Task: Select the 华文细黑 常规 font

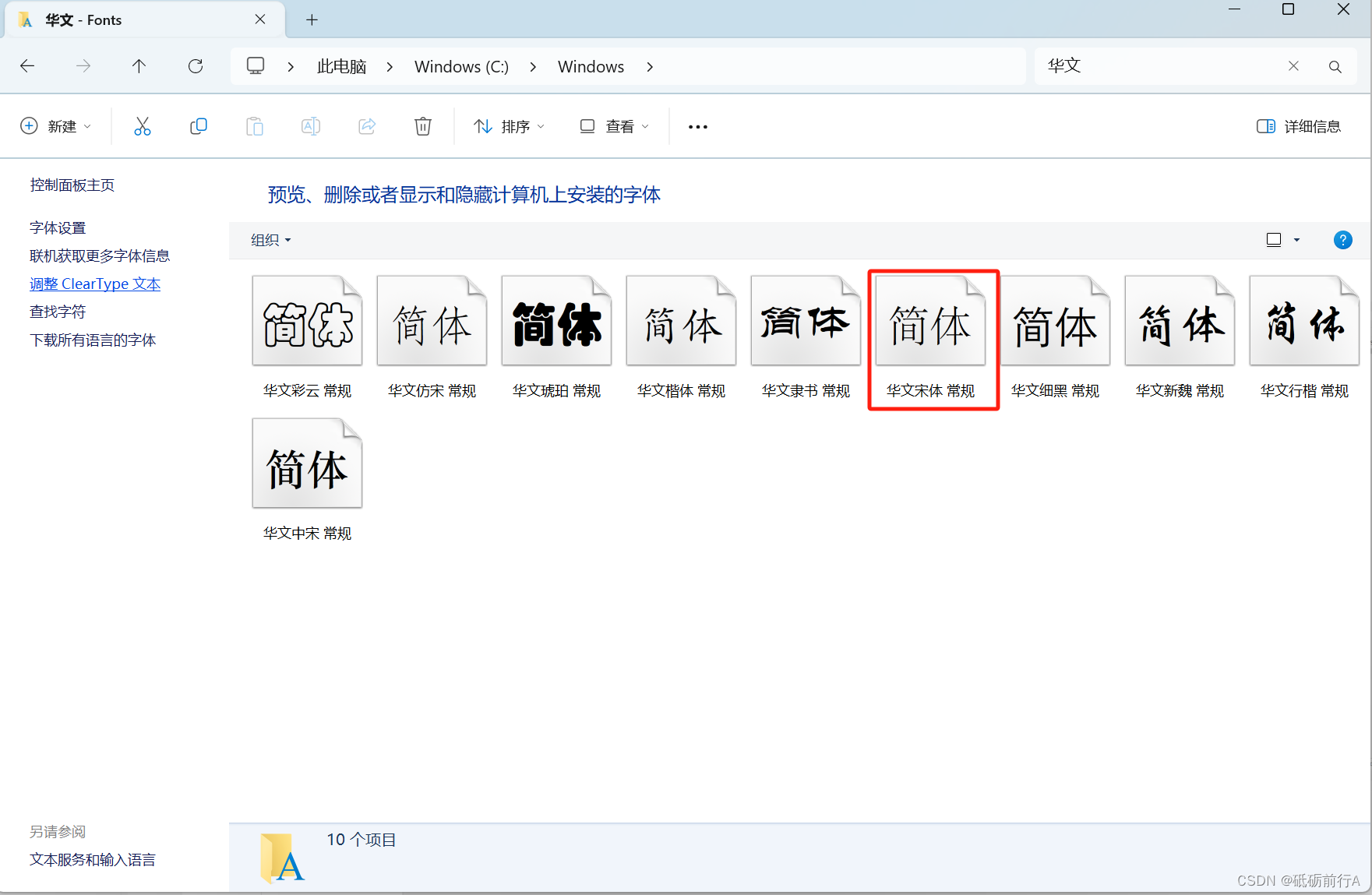Action: (1056, 337)
